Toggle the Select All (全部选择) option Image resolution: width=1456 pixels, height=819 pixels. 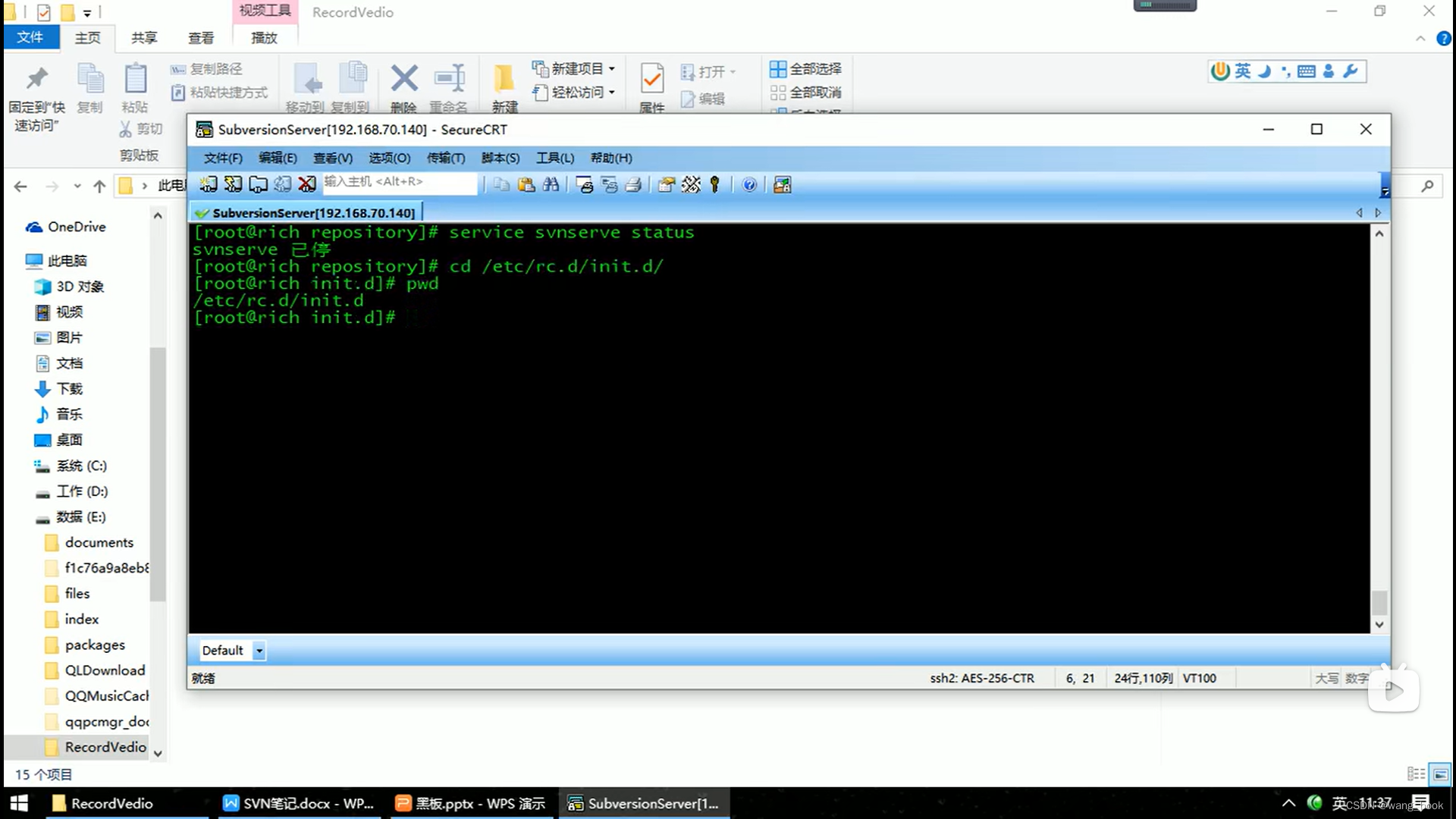(805, 69)
